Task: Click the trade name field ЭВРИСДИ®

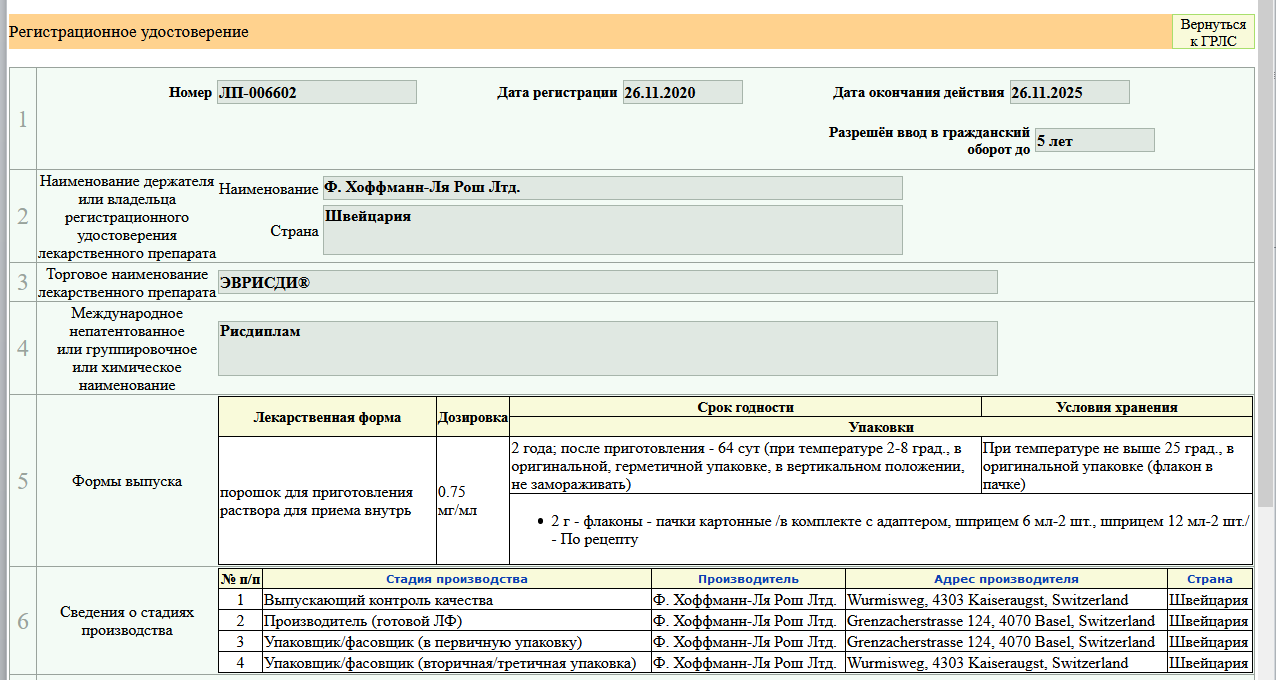Action: (x=607, y=283)
